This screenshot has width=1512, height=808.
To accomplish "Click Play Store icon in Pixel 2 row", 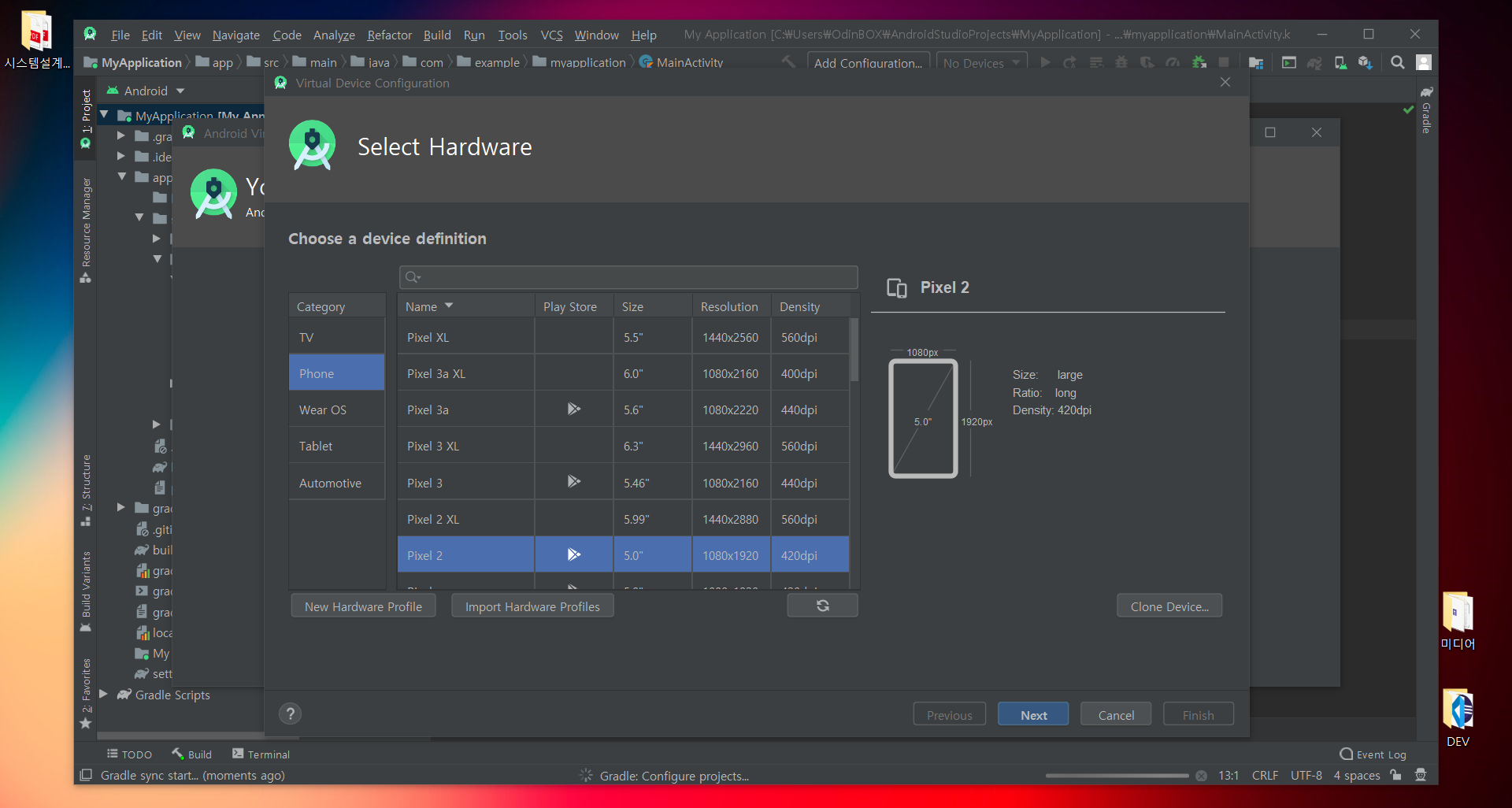I will (573, 554).
